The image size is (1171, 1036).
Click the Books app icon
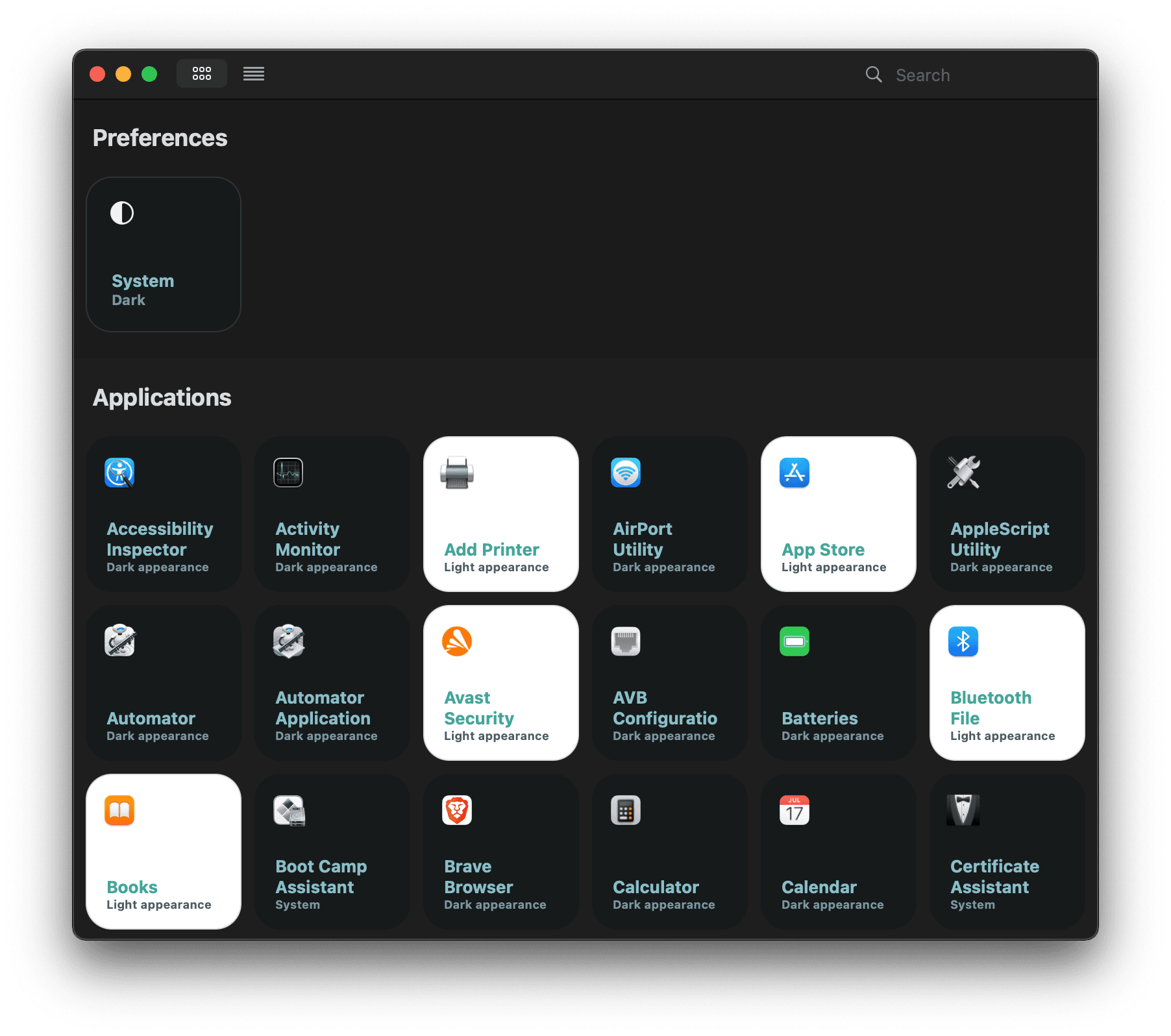click(x=119, y=810)
